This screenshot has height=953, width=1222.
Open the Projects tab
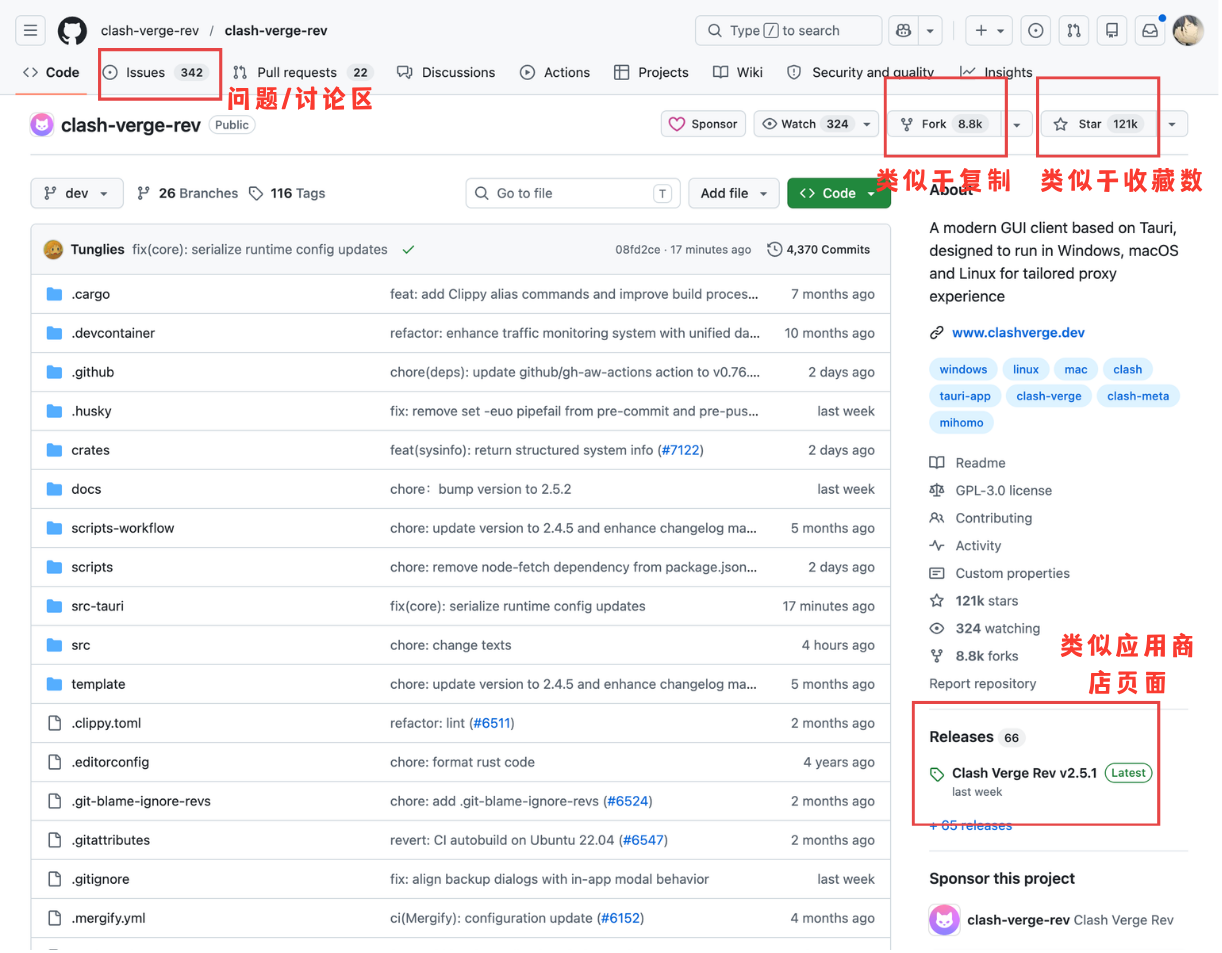coord(651,72)
